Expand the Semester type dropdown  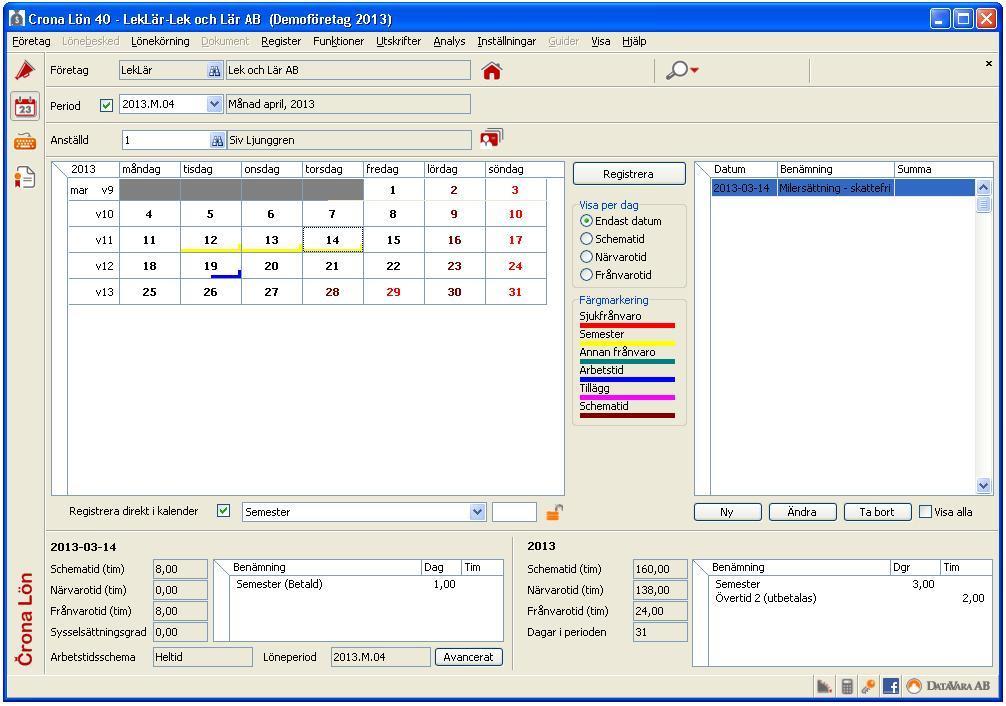coord(477,512)
